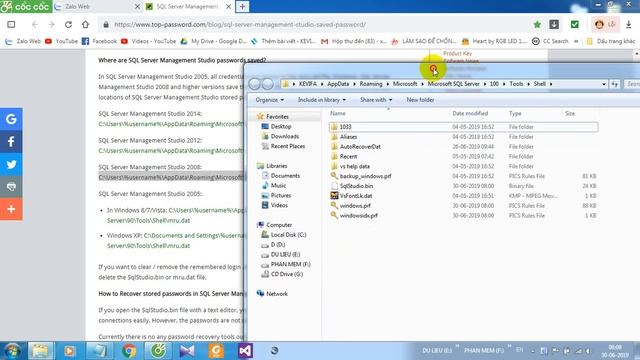640x360 pixels.
Task: Open the Windows Start button
Action: point(12,351)
